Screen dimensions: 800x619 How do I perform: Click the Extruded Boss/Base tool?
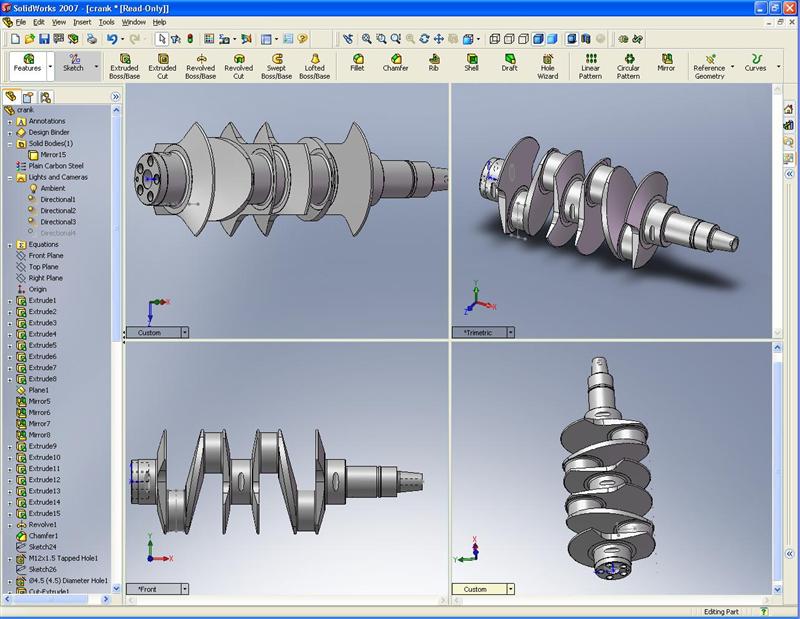click(124, 66)
